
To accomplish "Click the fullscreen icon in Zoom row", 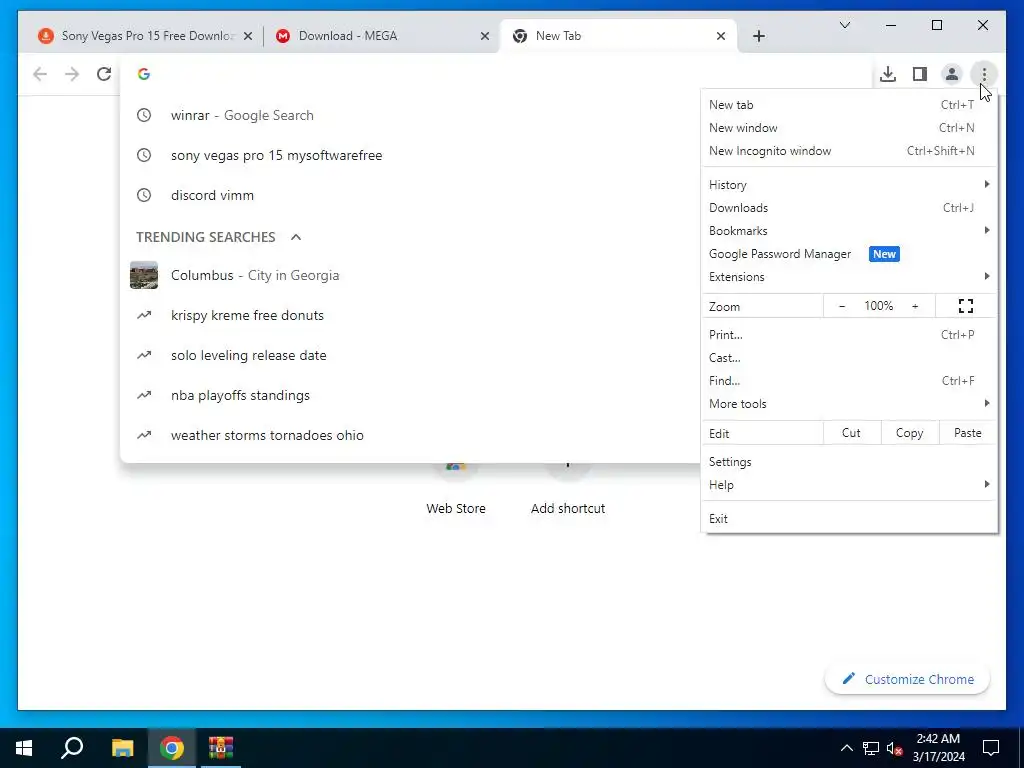I will [966, 306].
